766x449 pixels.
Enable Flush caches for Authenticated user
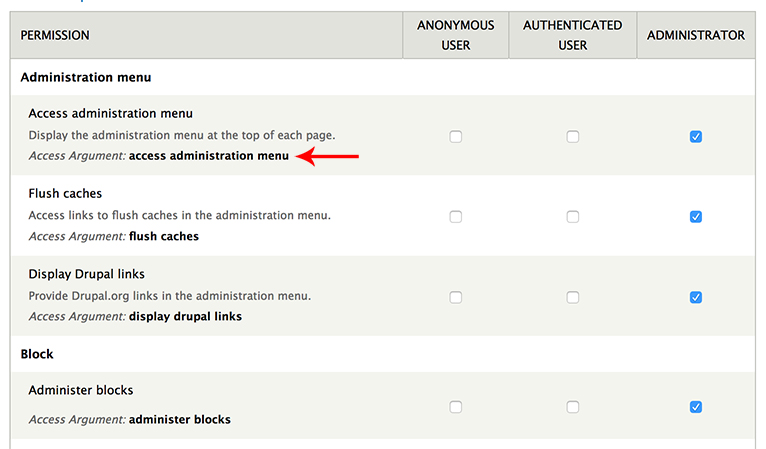pyautogui.click(x=573, y=216)
